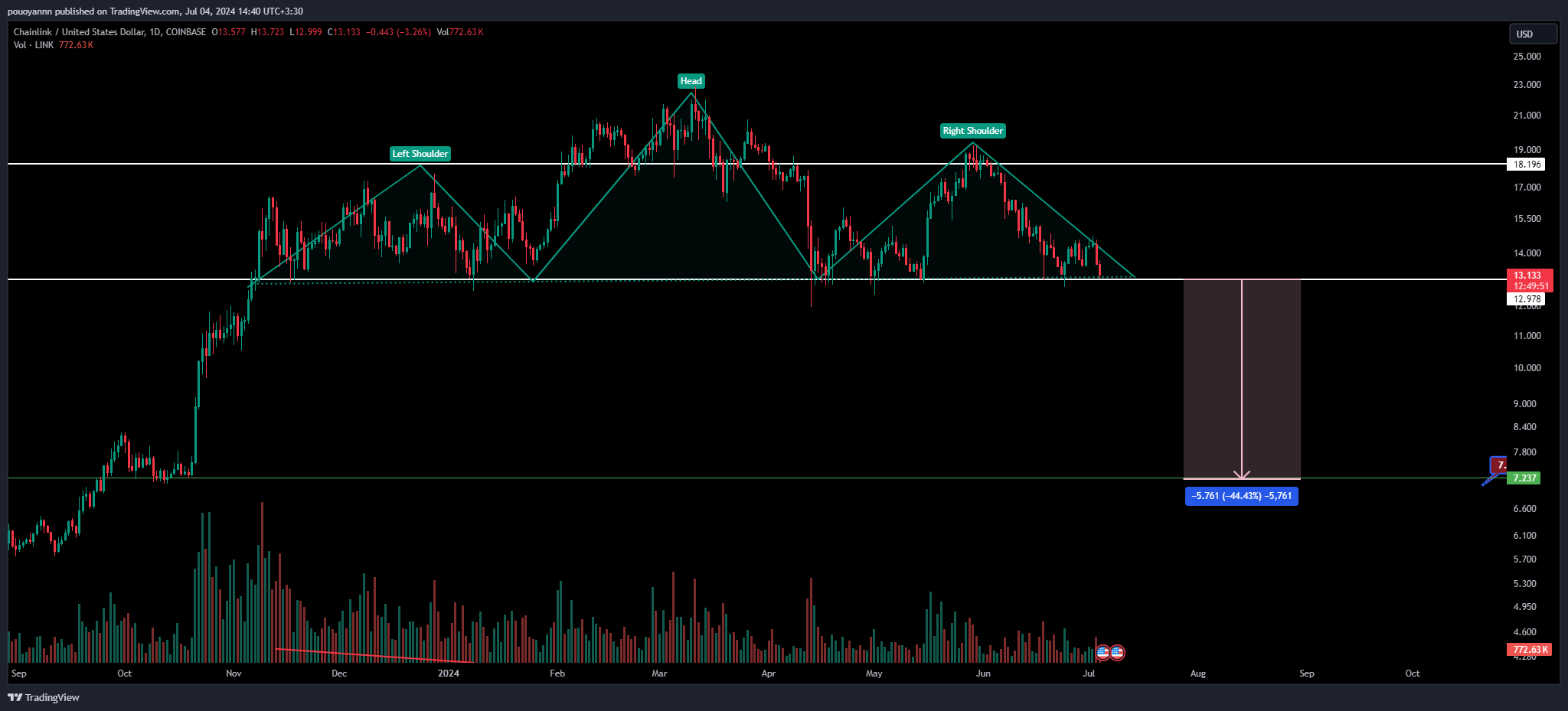The width and height of the screenshot is (1568, 711).
Task: Click the '6.100' price axis label
Action: click(1524, 536)
